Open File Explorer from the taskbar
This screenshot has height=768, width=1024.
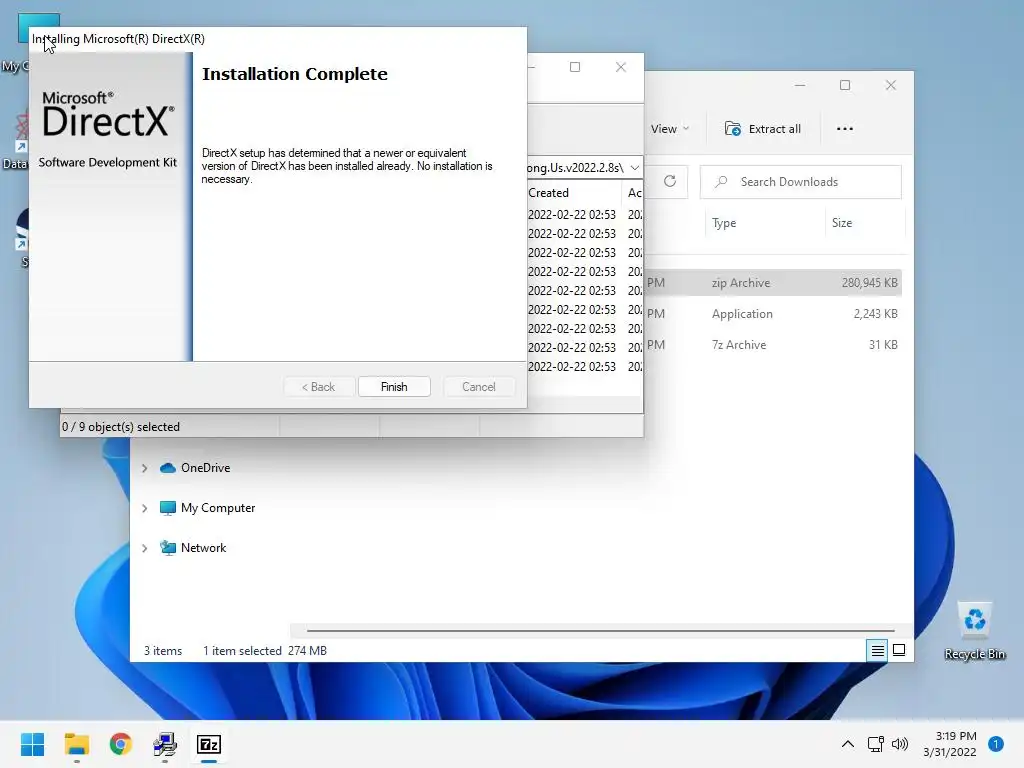76,744
